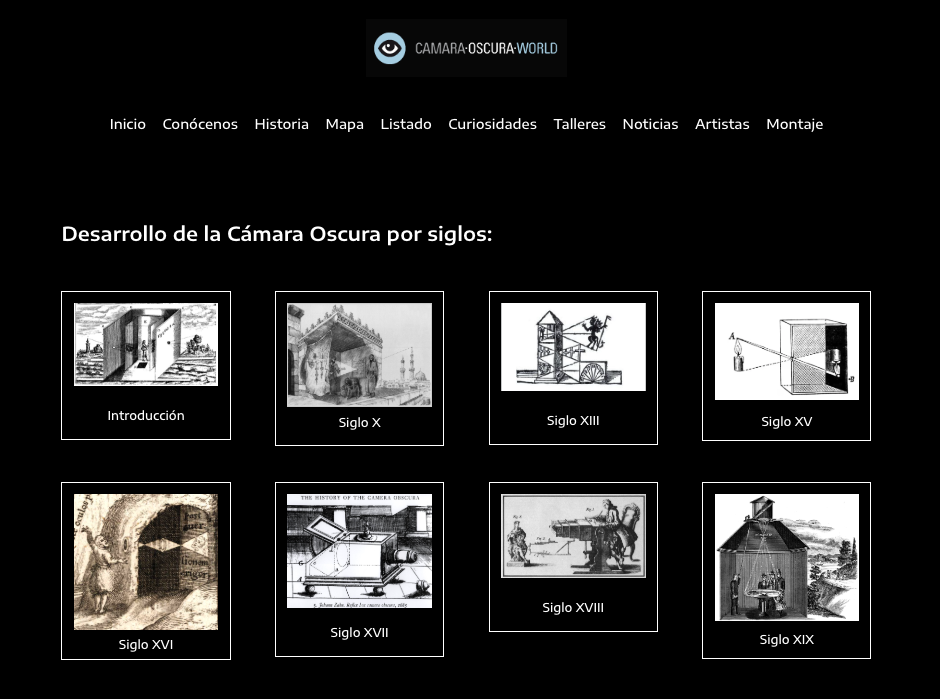Click the Siglo XV candle diagram image
This screenshot has width=940, height=699.
pos(786,351)
